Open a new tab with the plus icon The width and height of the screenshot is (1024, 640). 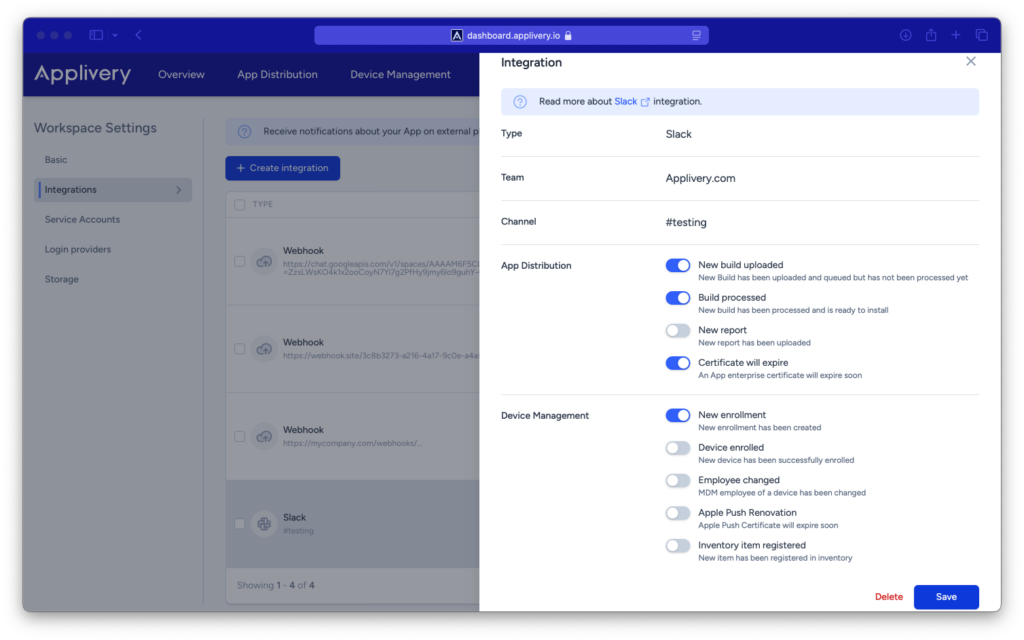955,34
